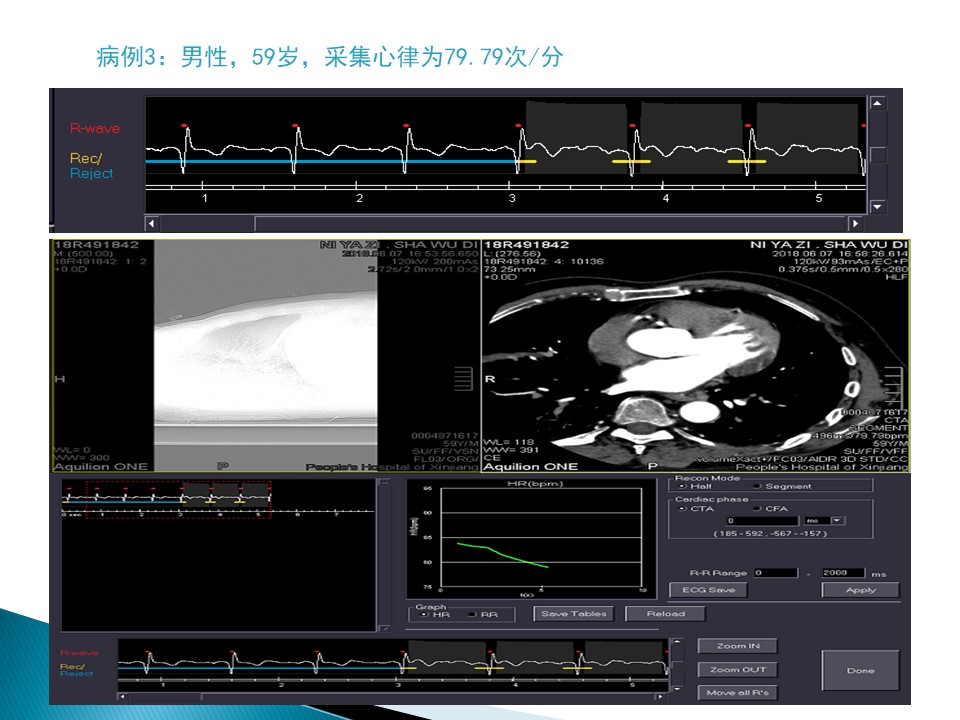Click the red R-wave marker near beat 3 in the top ECG
The image size is (960, 720).
coord(519,126)
